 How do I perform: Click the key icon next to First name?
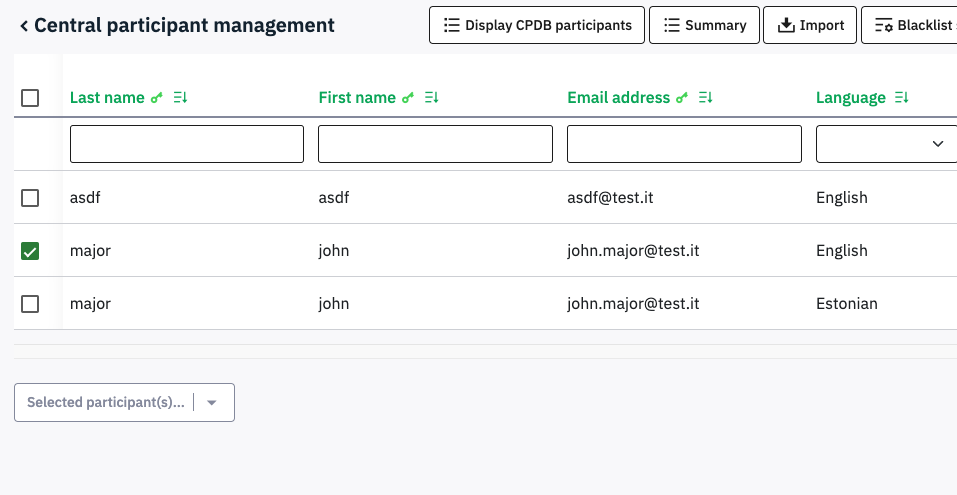[x=407, y=98]
